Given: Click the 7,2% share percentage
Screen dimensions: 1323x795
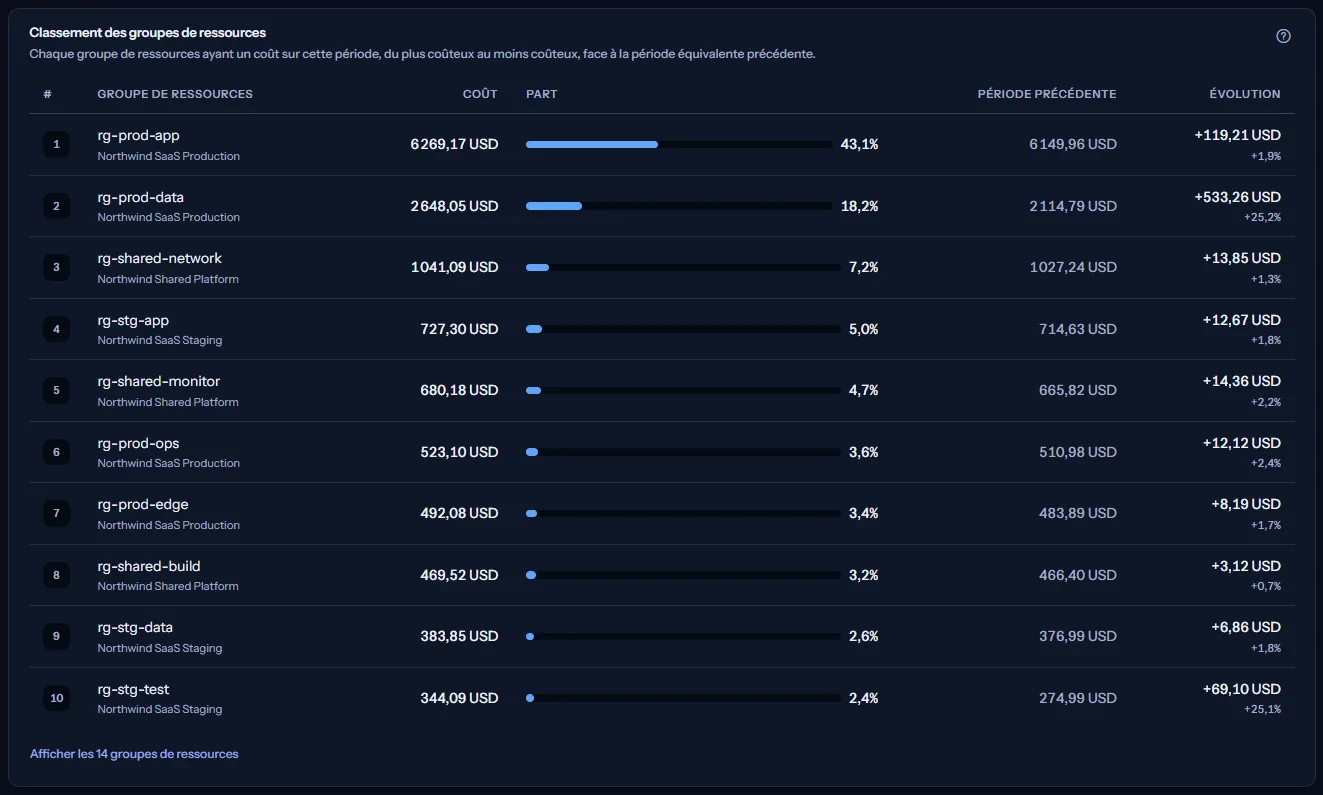Looking at the screenshot, I should (864, 267).
